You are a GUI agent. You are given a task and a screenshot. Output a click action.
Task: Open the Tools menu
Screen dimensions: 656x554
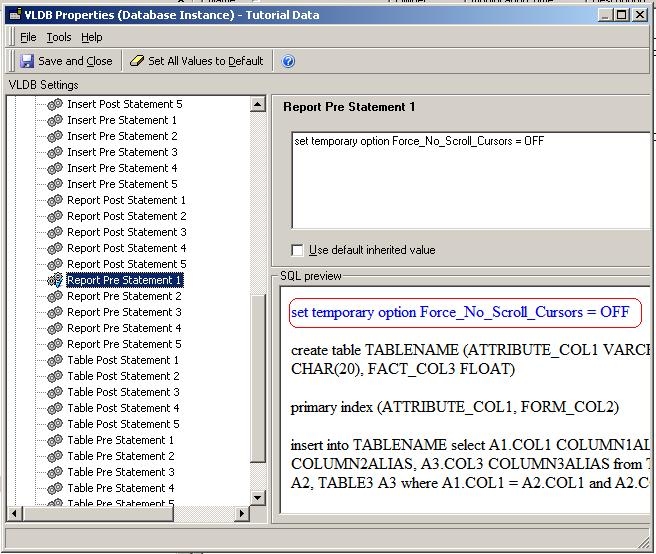pyautogui.click(x=59, y=37)
